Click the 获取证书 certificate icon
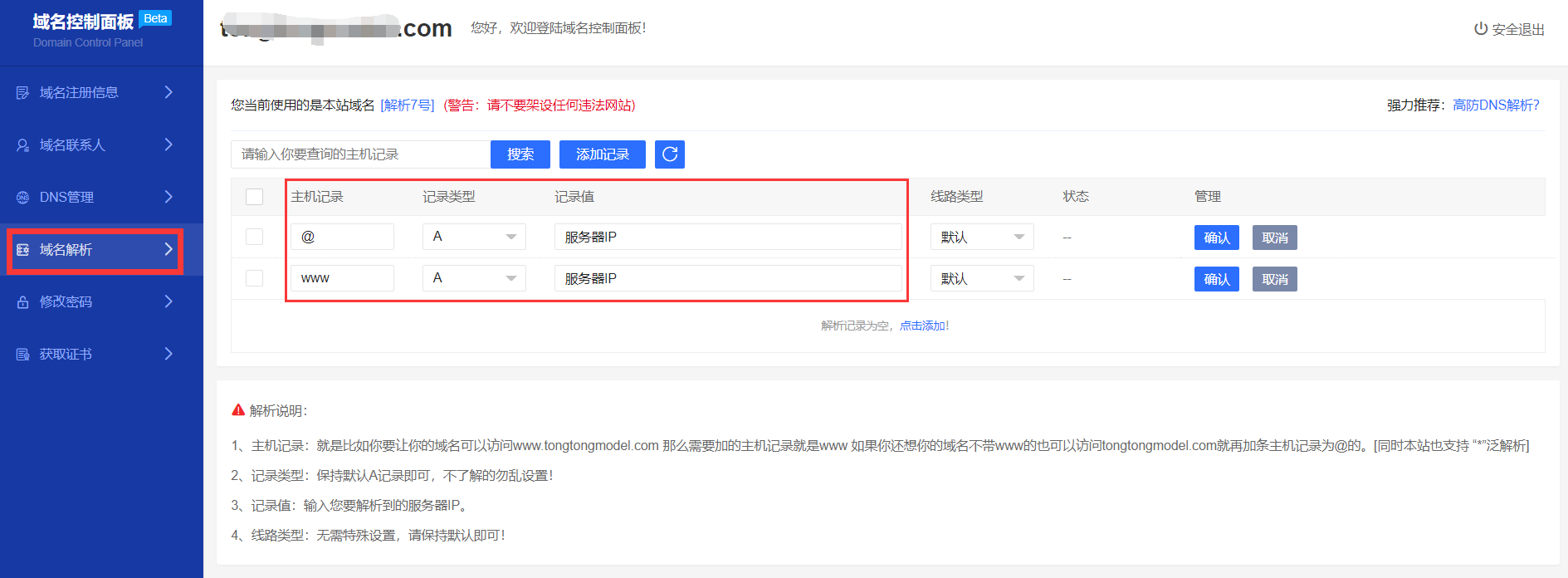1568x578 pixels. [22, 354]
